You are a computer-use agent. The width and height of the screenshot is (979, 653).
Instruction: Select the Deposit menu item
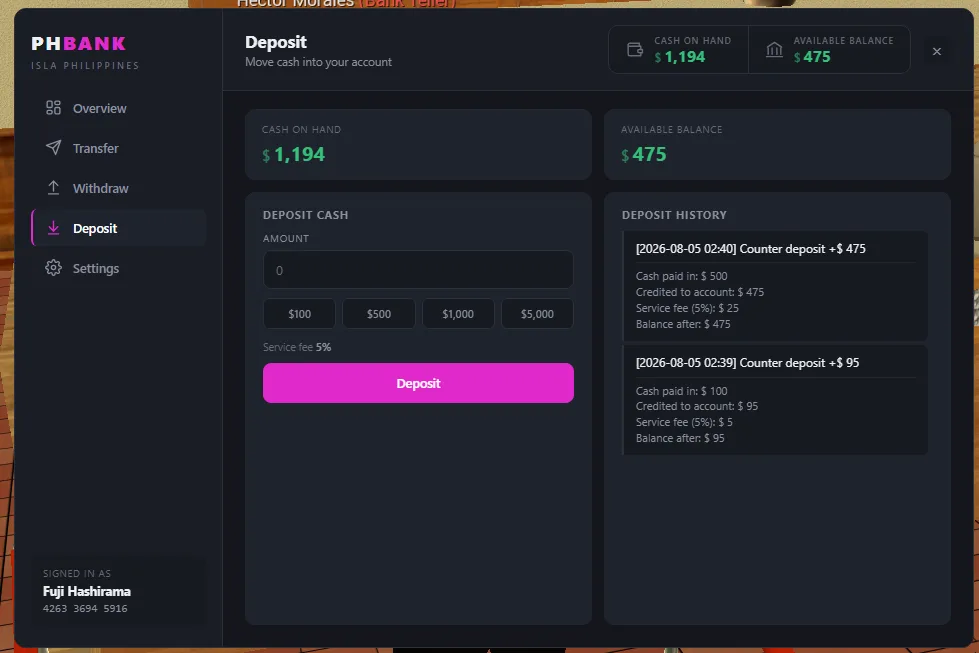[119, 228]
